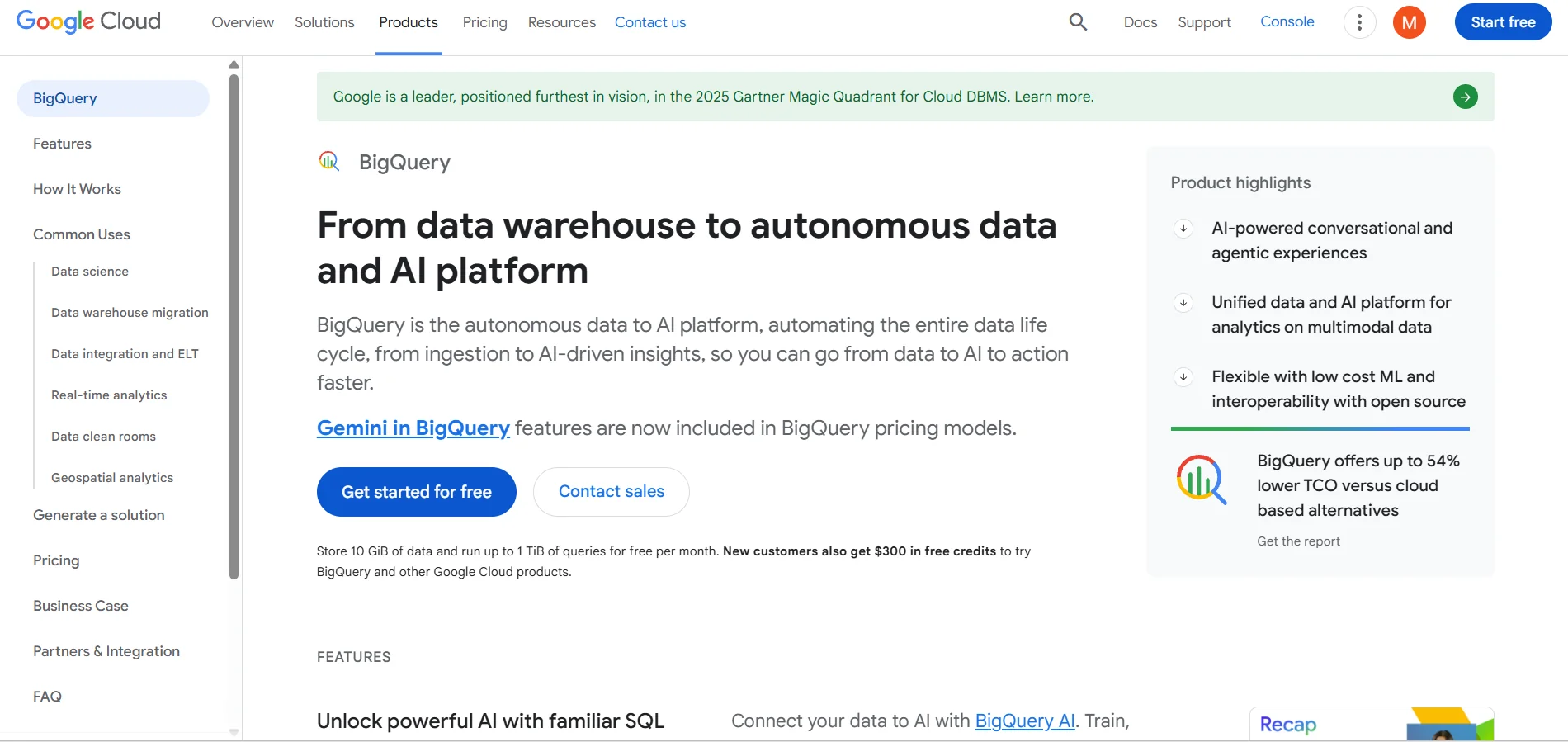Screen dimensions: 1568x742
Task: Jump to Generate a solution section
Action: click(99, 515)
